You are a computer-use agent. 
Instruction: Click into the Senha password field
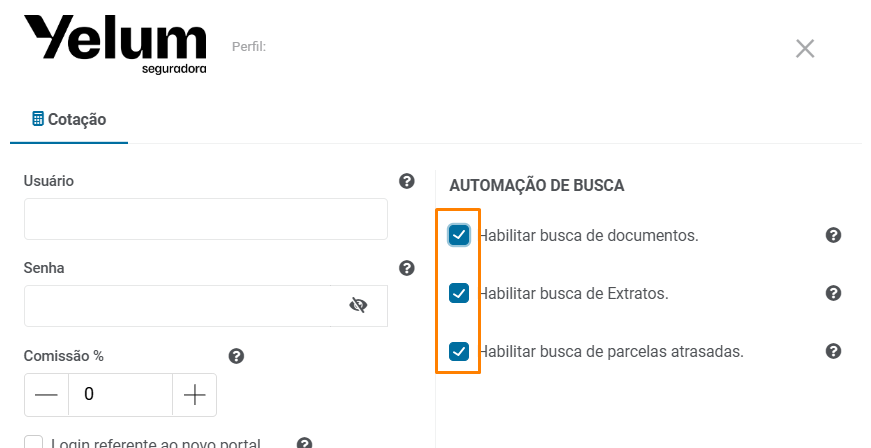coord(177,306)
